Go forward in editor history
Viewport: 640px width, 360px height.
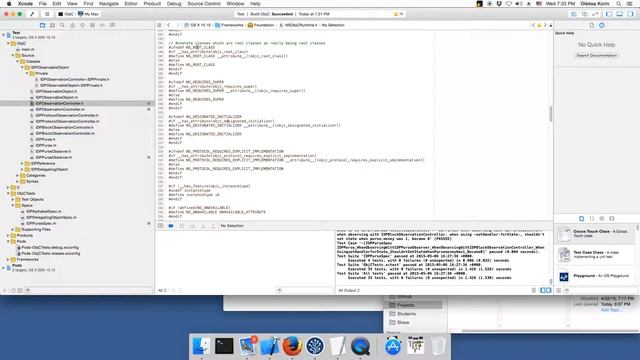[177, 25]
